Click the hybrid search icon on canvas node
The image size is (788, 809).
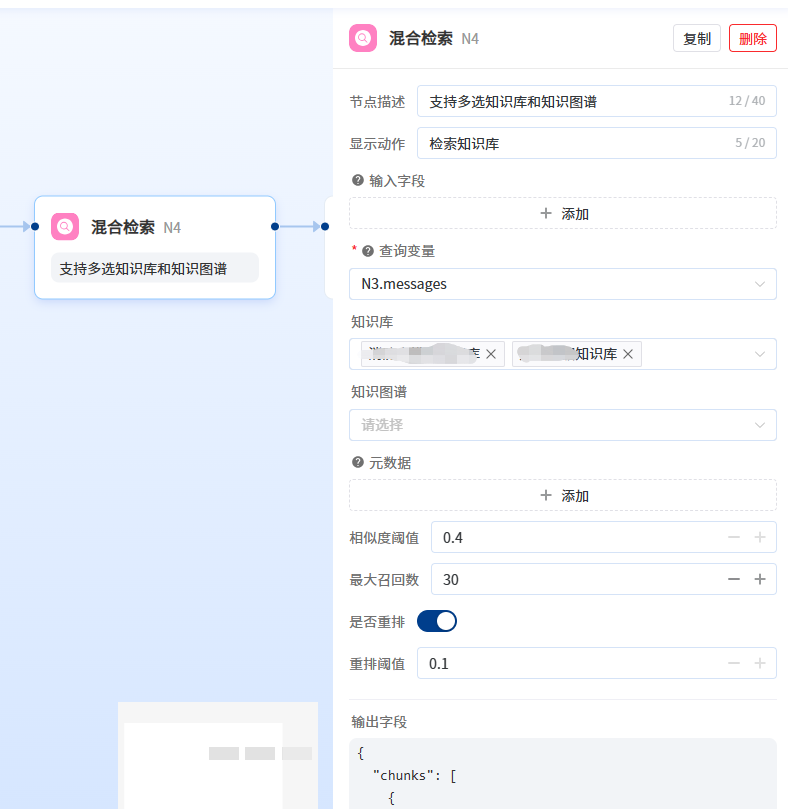(x=65, y=227)
